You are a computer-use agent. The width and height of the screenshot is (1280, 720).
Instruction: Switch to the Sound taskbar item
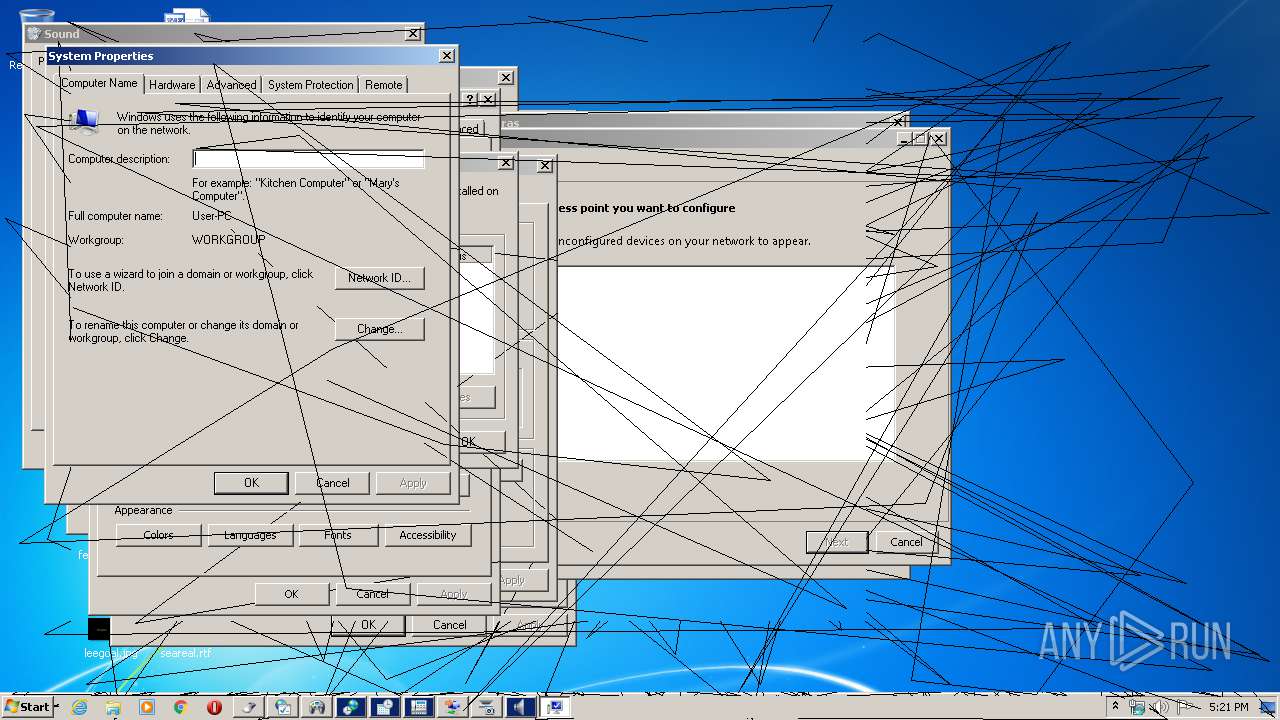[x=521, y=707]
